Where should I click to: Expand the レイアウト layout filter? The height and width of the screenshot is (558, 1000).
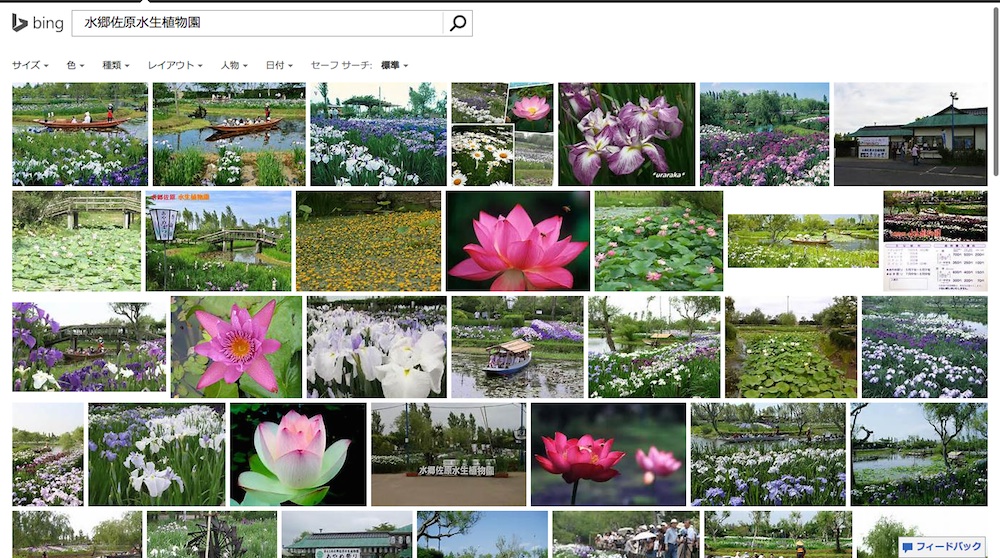click(x=175, y=65)
